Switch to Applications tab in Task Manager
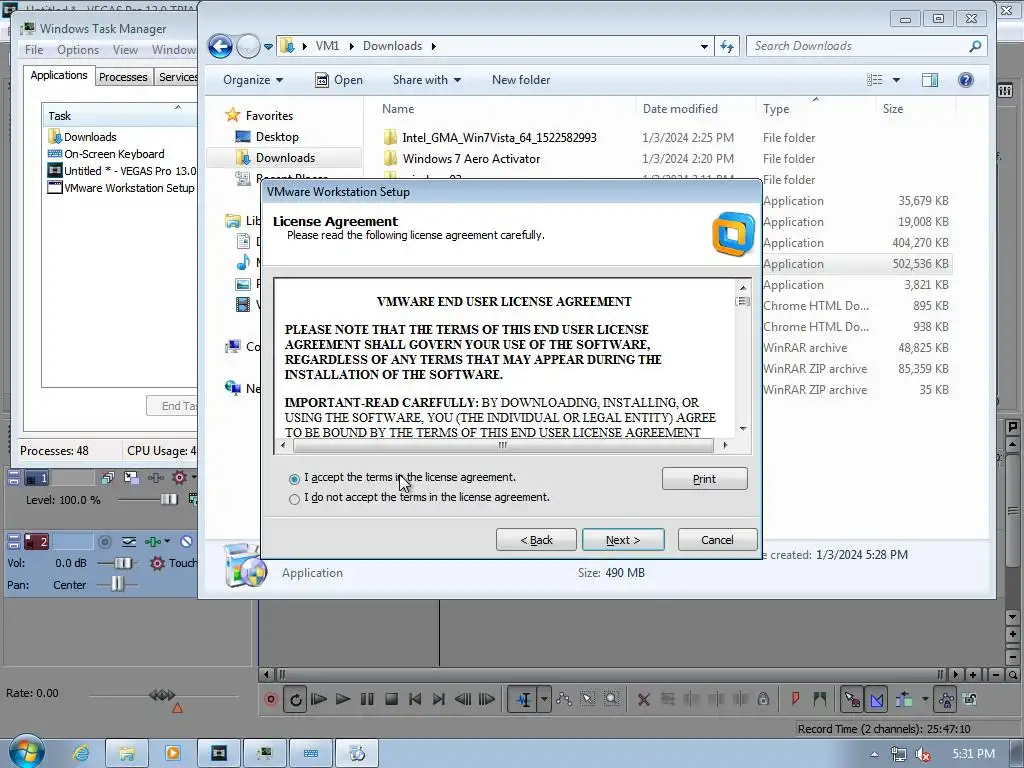This screenshot has width=1024, height=768. pyautogui.click(x=59, y=75)
